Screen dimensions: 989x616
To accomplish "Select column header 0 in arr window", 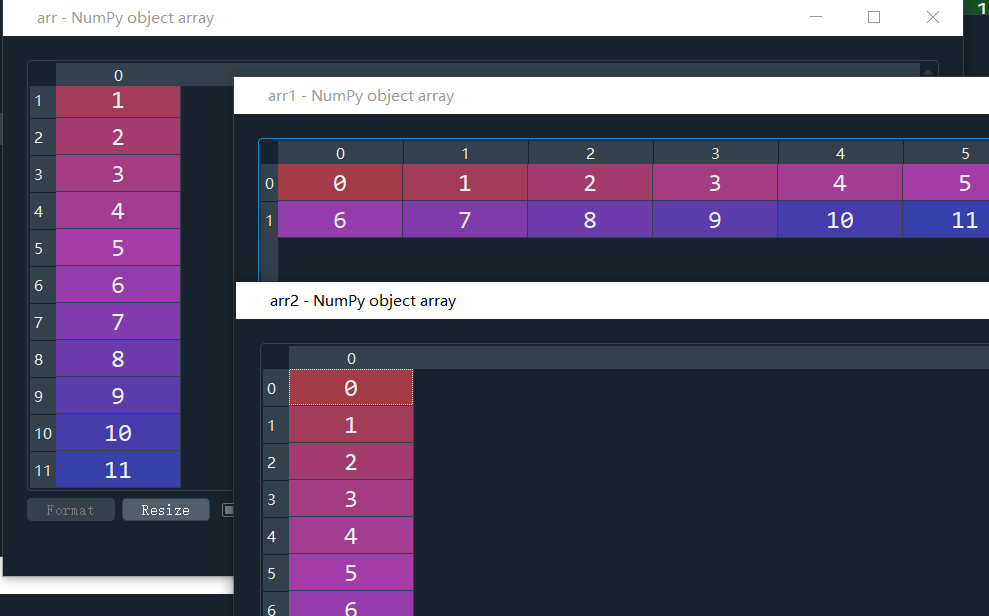I will tap(118, 75).
